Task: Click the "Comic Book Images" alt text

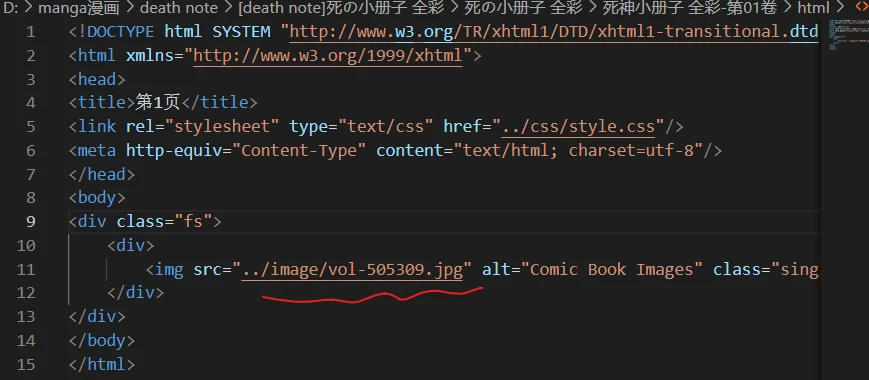Action: tap(612, 270)
